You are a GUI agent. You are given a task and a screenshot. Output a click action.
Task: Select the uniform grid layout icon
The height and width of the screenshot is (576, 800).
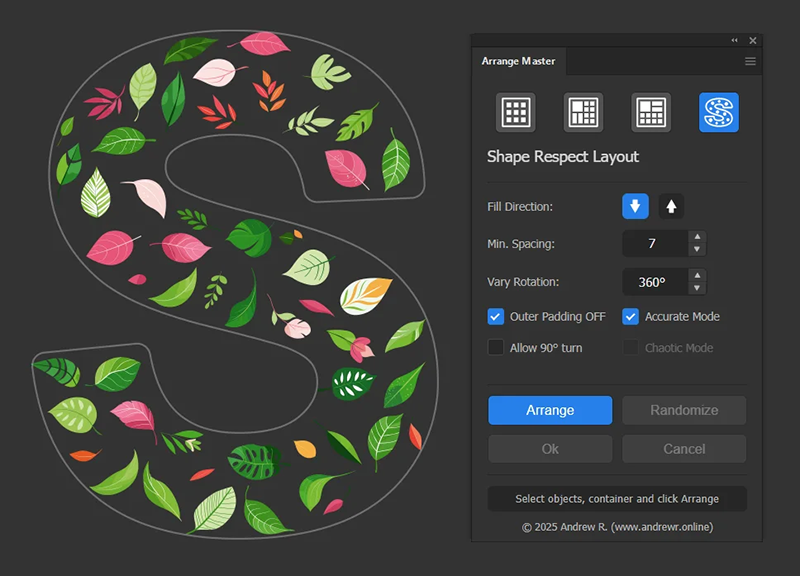(x=516, y=113)
